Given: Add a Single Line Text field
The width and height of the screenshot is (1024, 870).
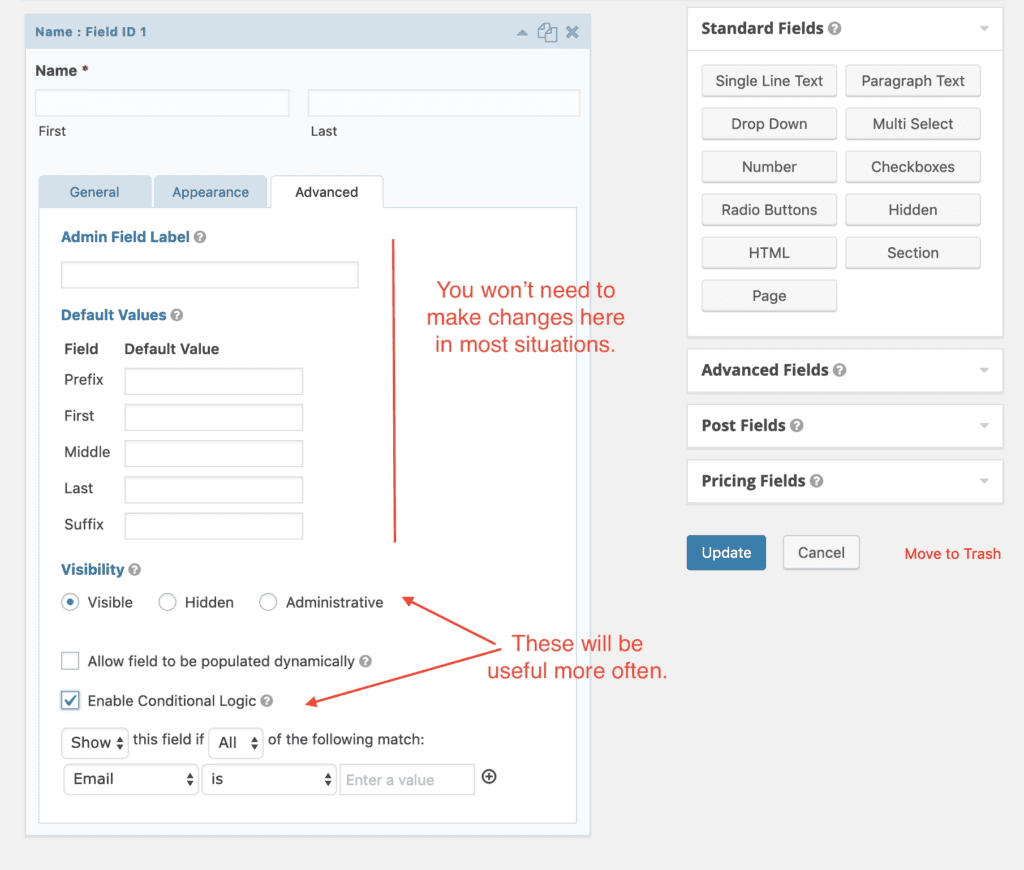Looking at the screenshot, I should pyautogui.click(x=769, y=81).
